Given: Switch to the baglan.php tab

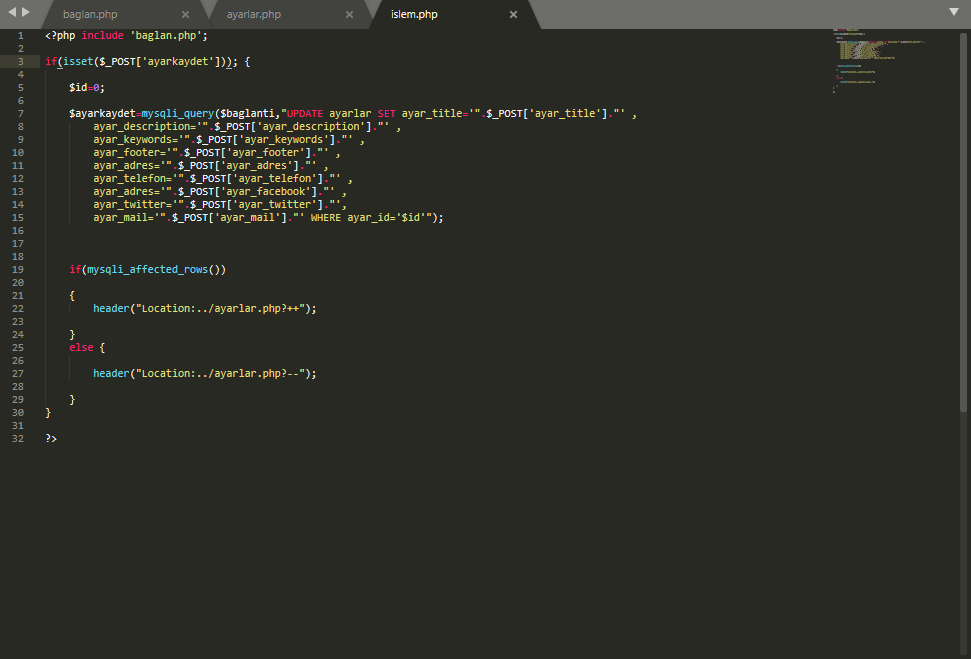Looking at the screenshot, I should point(90,14).
